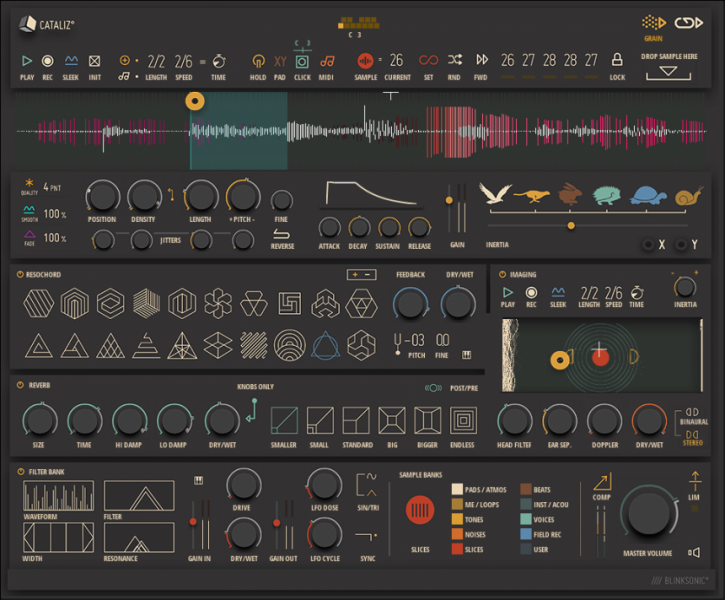Click the main REC record button
725x600 pixels.
coord(47,61)
